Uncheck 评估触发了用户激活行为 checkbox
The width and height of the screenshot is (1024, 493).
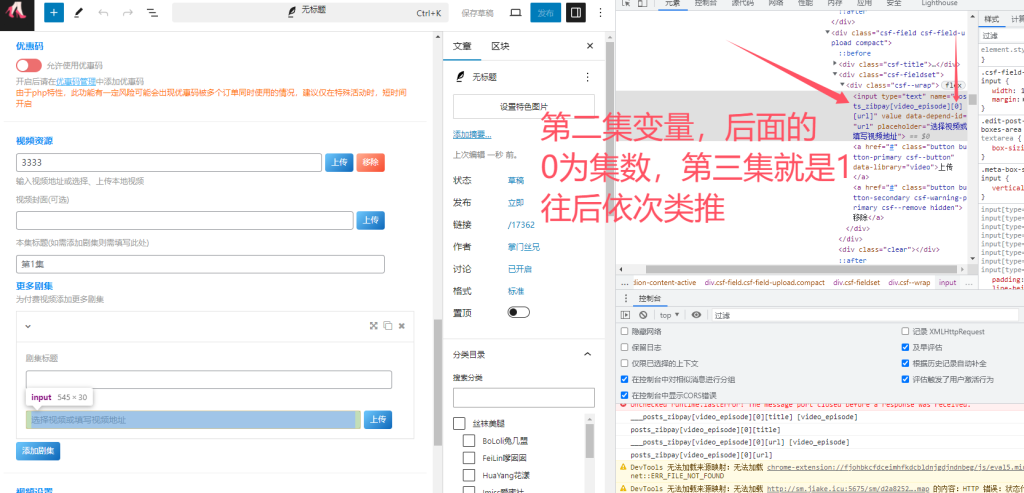coord(905,379)
